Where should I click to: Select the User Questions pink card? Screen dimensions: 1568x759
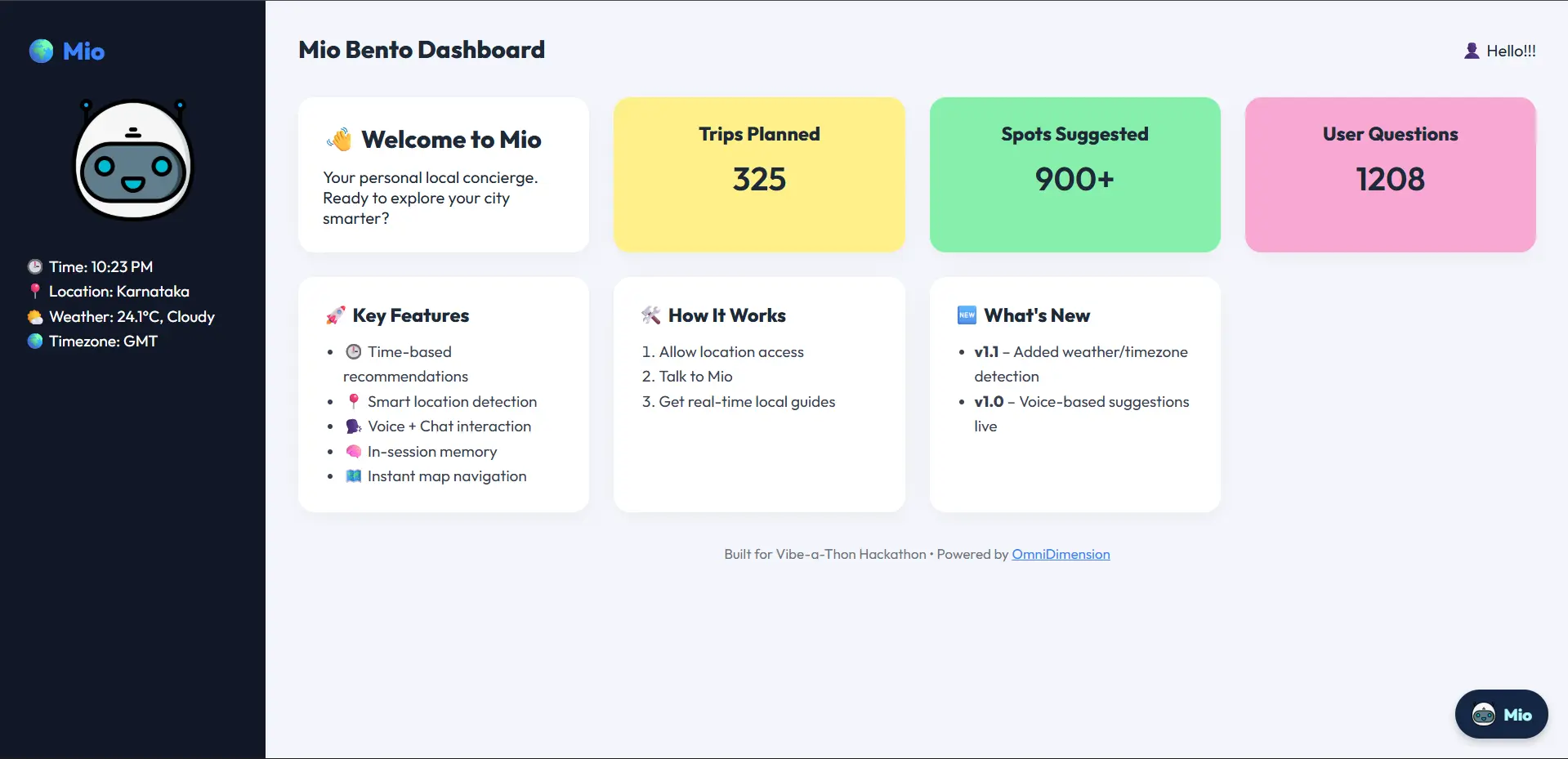click(1389, 174)
